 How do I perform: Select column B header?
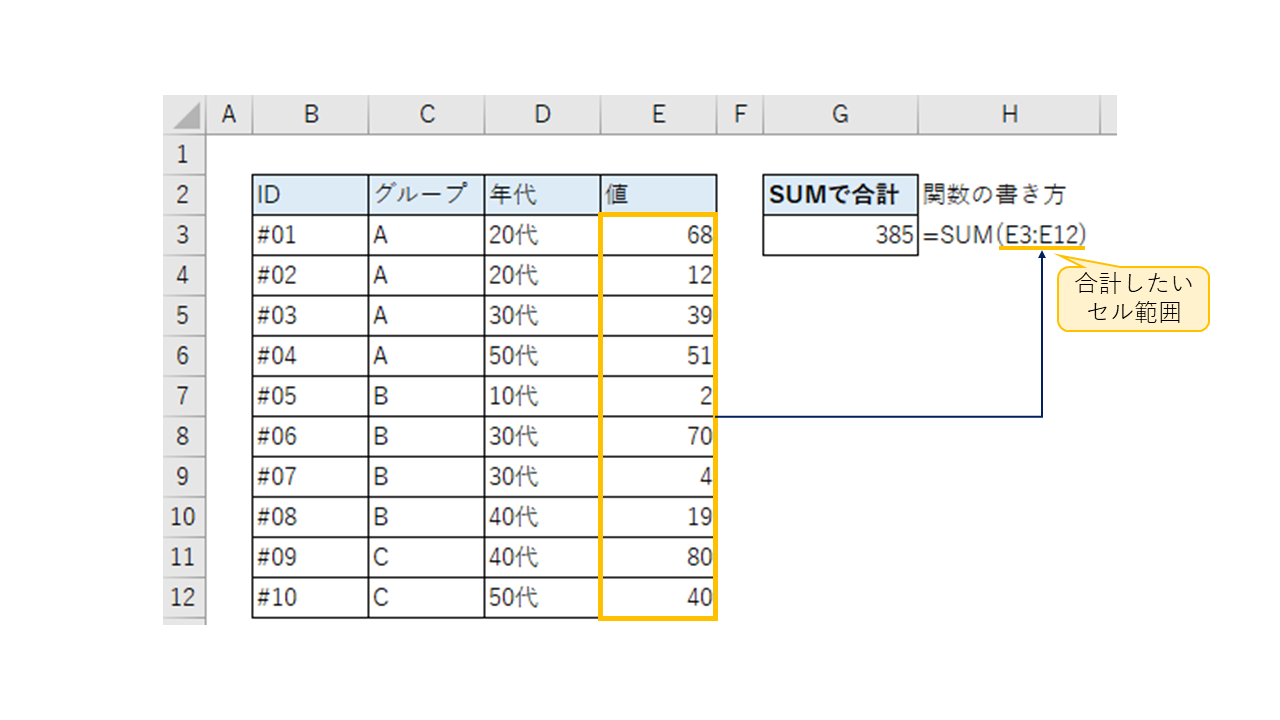(x=311, y=115)
